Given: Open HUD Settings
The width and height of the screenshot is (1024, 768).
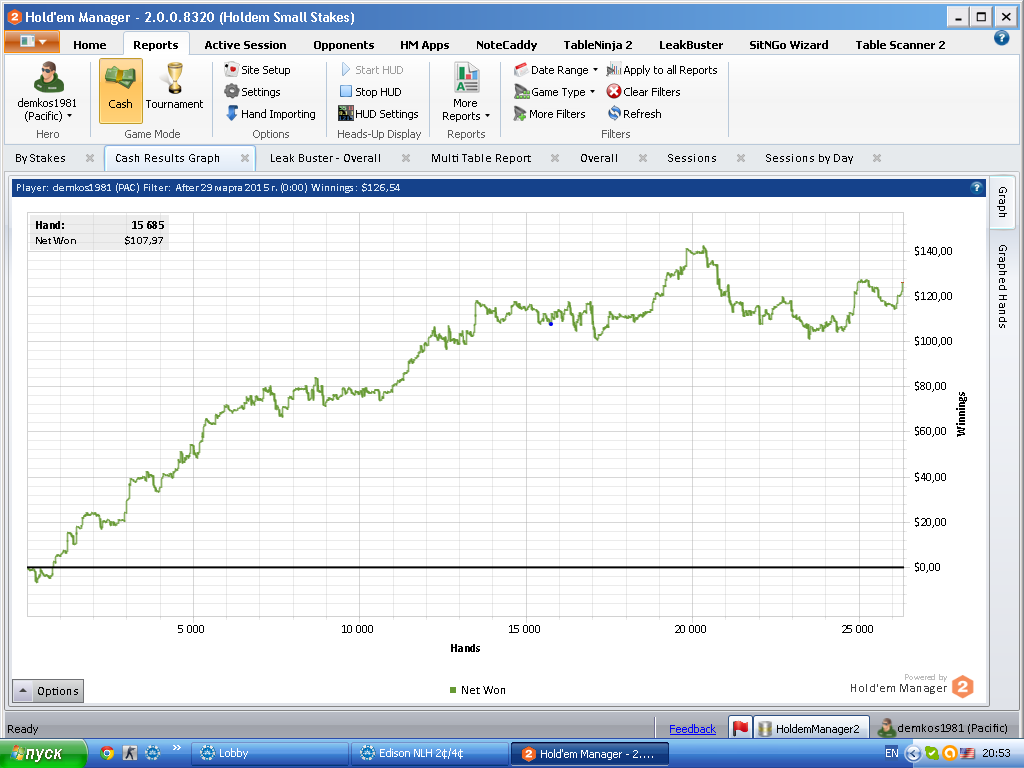Looking at the screenshot, I should (378, 114).
